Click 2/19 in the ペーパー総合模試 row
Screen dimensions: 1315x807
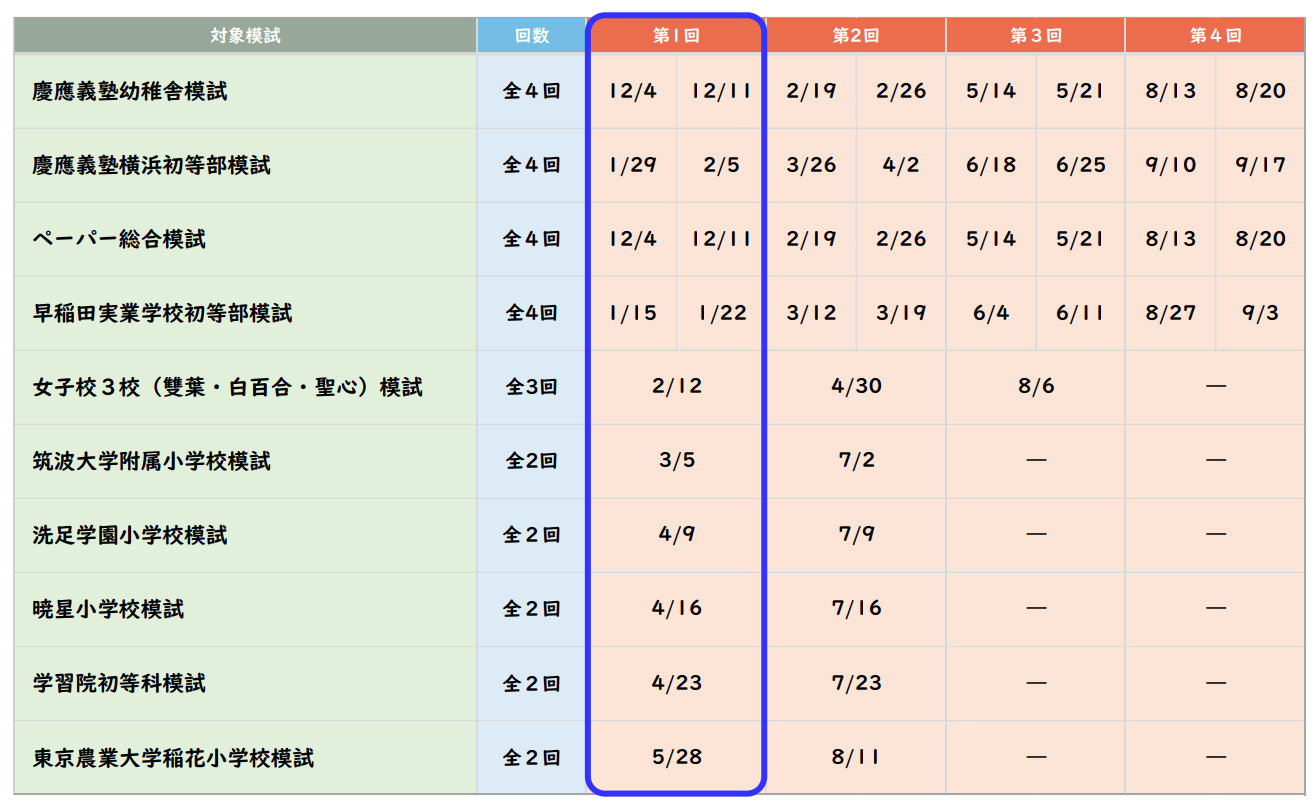[811, 239]
